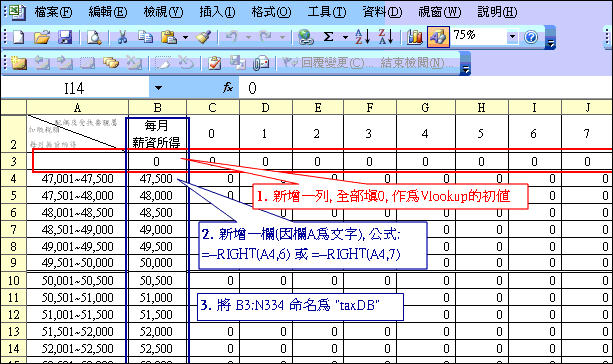Screen dimensions: 613x364
Task: Cut selection with the scissors icon
Action: (122, 38)
